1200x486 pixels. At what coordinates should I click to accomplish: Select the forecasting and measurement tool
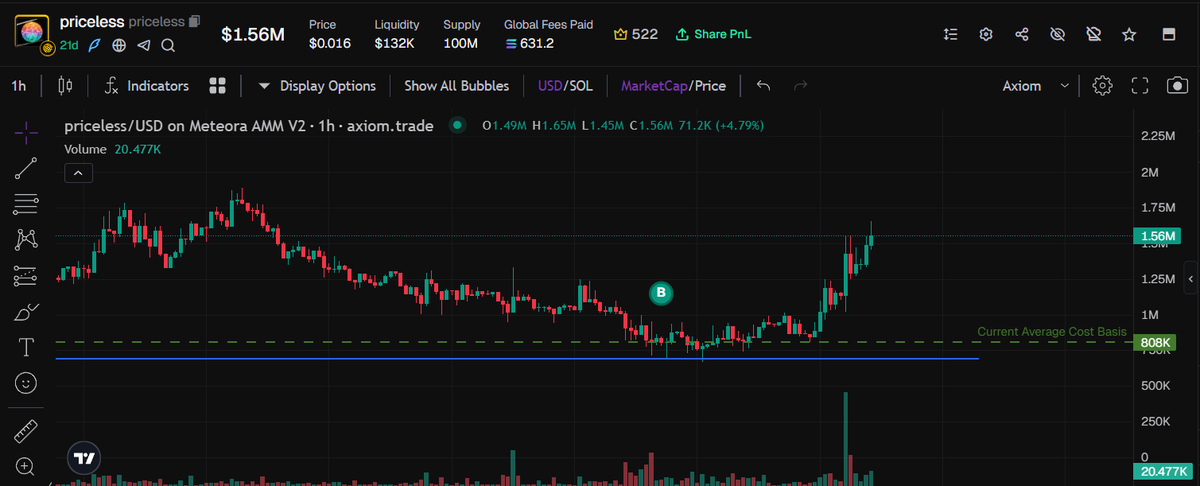pyautogui.click(x=27, y=276)
